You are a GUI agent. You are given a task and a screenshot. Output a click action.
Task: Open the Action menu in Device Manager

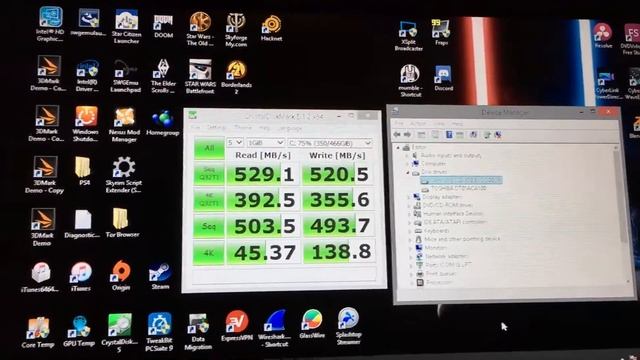click(418, 123)
